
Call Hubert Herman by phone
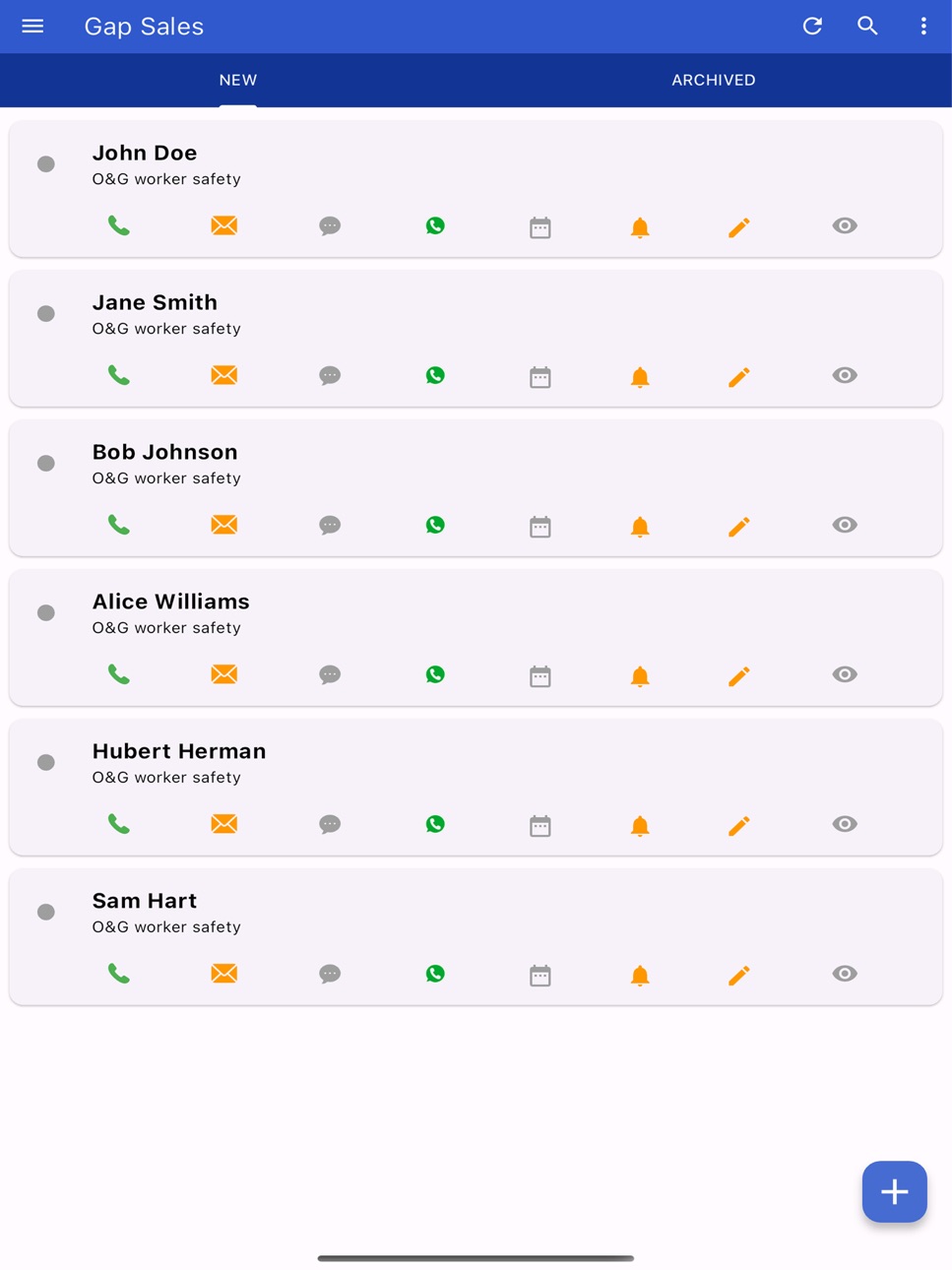pos(119,825)
